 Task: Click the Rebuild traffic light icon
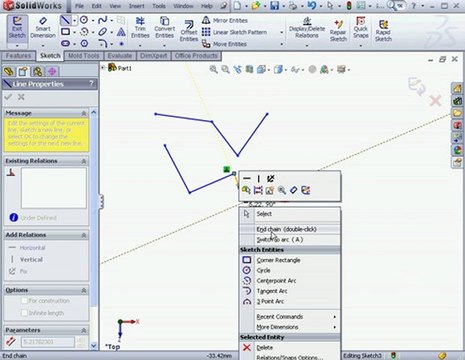point(349,6)
